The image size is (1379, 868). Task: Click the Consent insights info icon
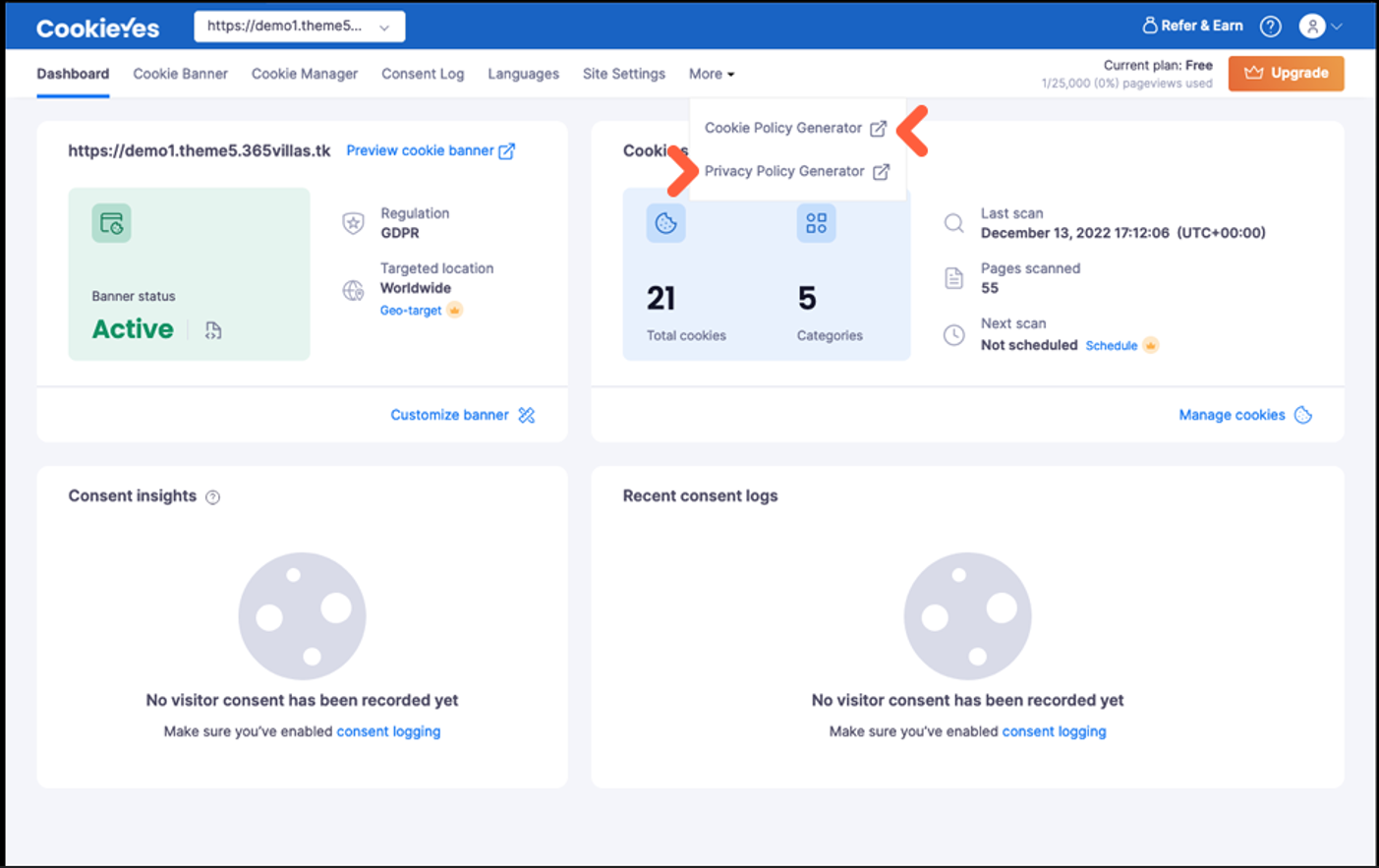(x=212, y=497)
